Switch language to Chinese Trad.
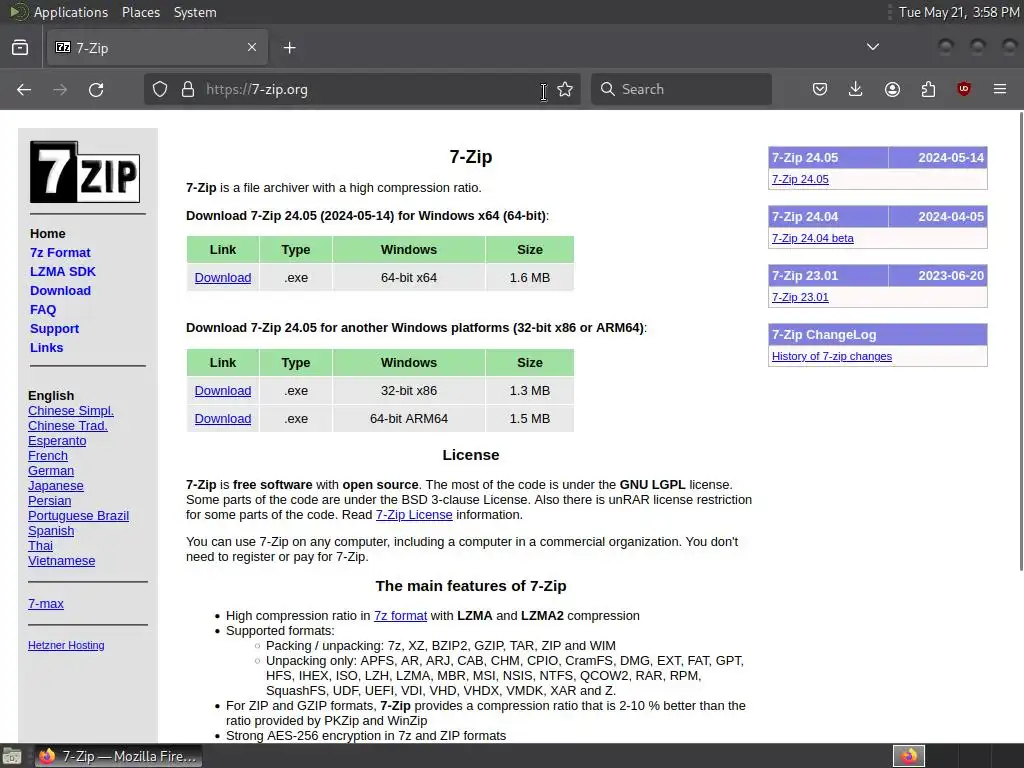Screen dimensions: 1024x768 [x=68, y=426]
